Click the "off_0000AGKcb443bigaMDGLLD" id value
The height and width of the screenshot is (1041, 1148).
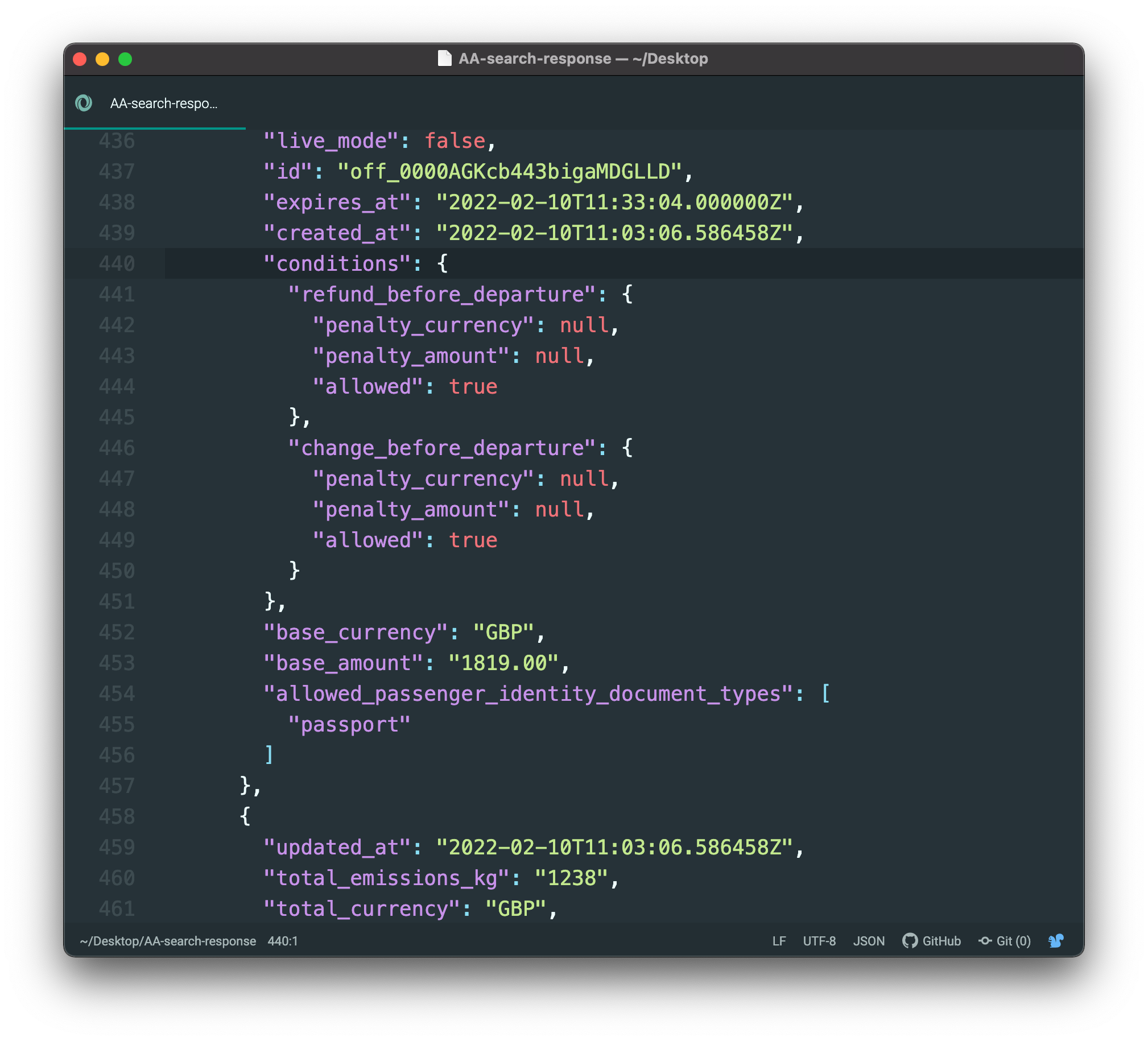[x=510, y=171]
